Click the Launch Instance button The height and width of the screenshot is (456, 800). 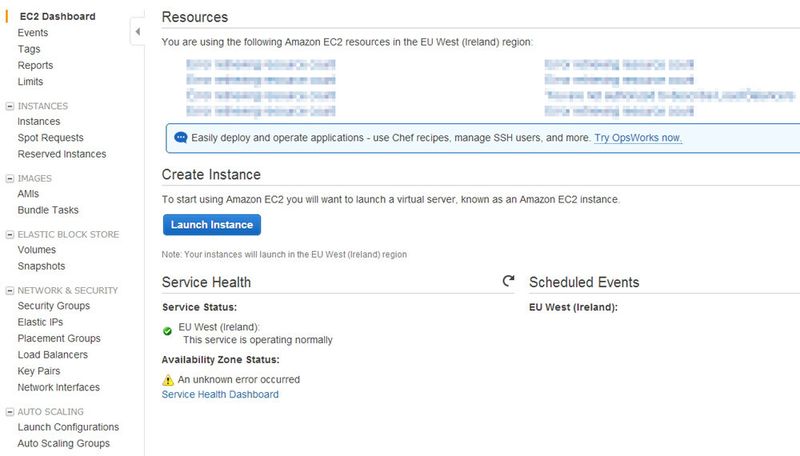point(212,224)
